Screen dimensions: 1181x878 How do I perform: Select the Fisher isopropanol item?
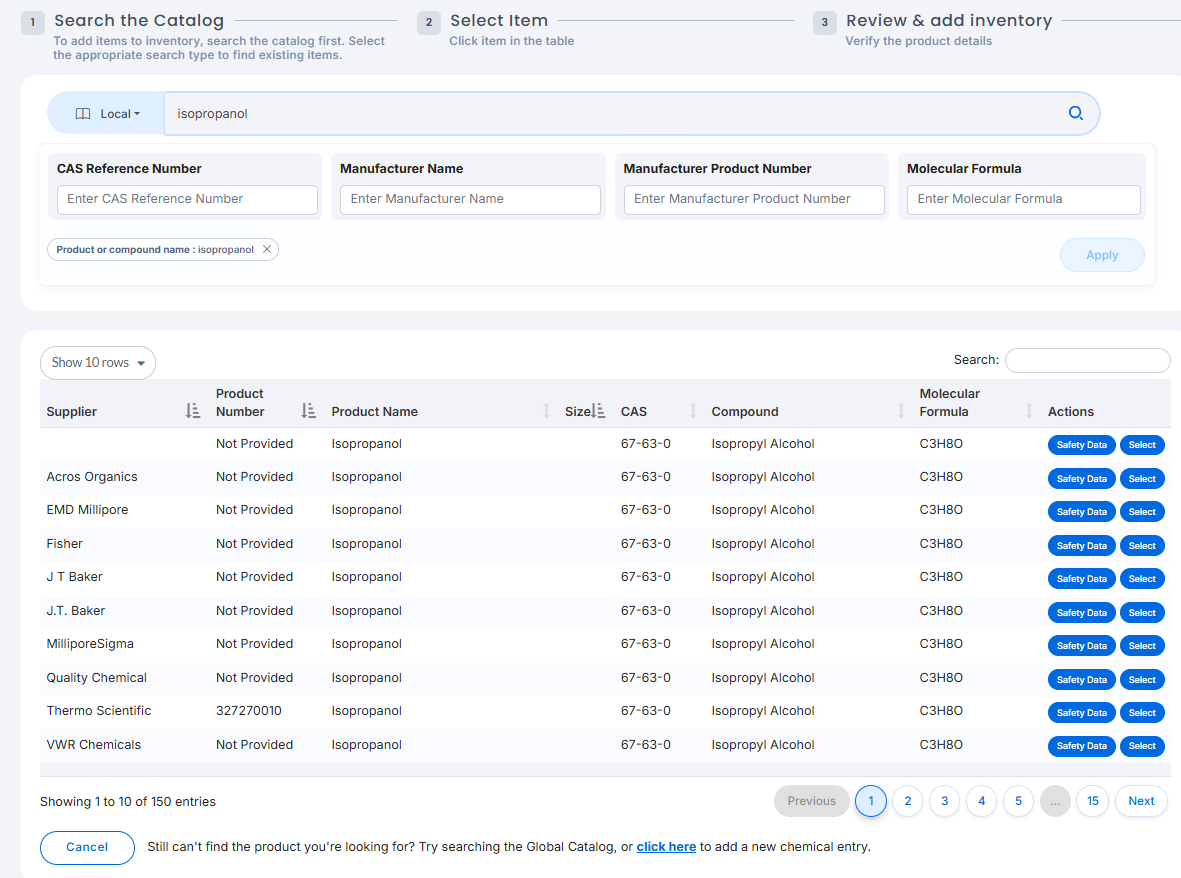tap(1142, 546)
